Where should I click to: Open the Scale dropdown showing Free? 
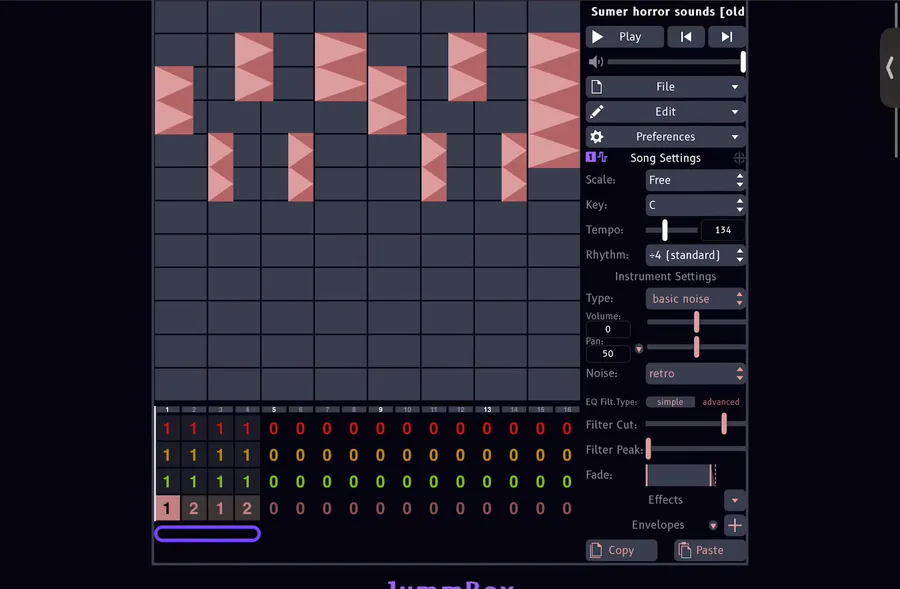(x=695, y=180)
